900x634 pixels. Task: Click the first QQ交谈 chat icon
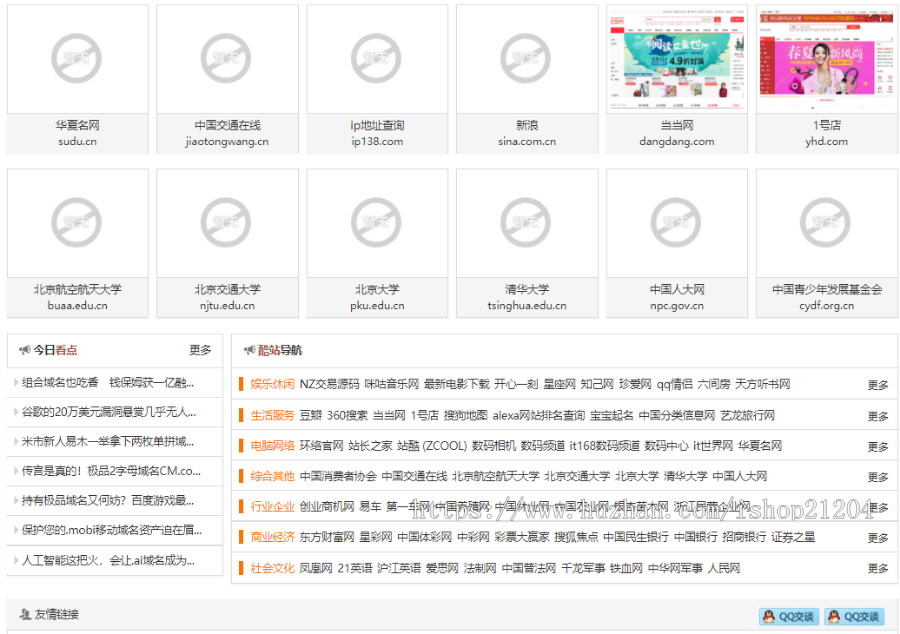789,616
